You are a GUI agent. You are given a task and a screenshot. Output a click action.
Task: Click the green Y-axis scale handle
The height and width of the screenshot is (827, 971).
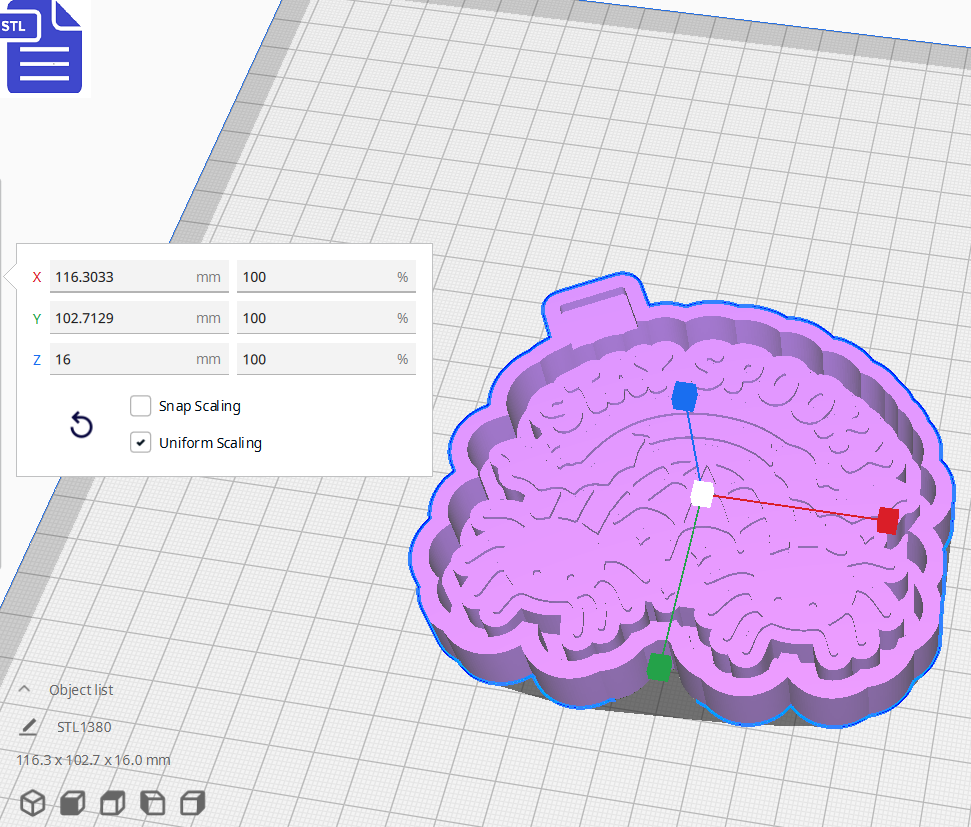[658, 667]
